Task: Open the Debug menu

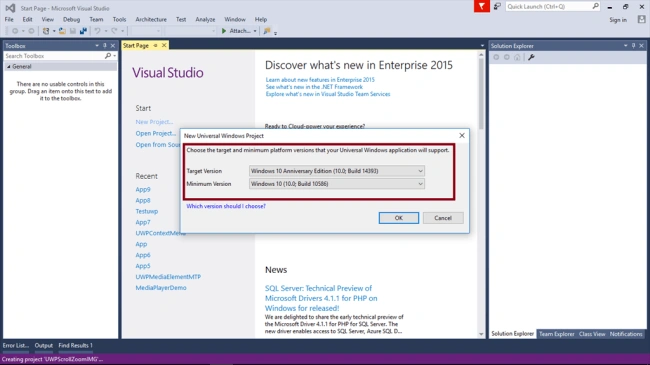Action: pyautogui.click(x=71, y=19)
